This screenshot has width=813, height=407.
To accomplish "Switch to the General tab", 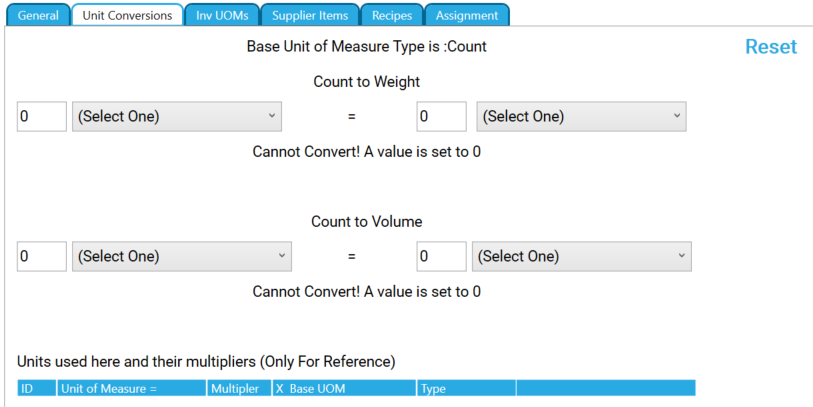I will coord(38,15).
